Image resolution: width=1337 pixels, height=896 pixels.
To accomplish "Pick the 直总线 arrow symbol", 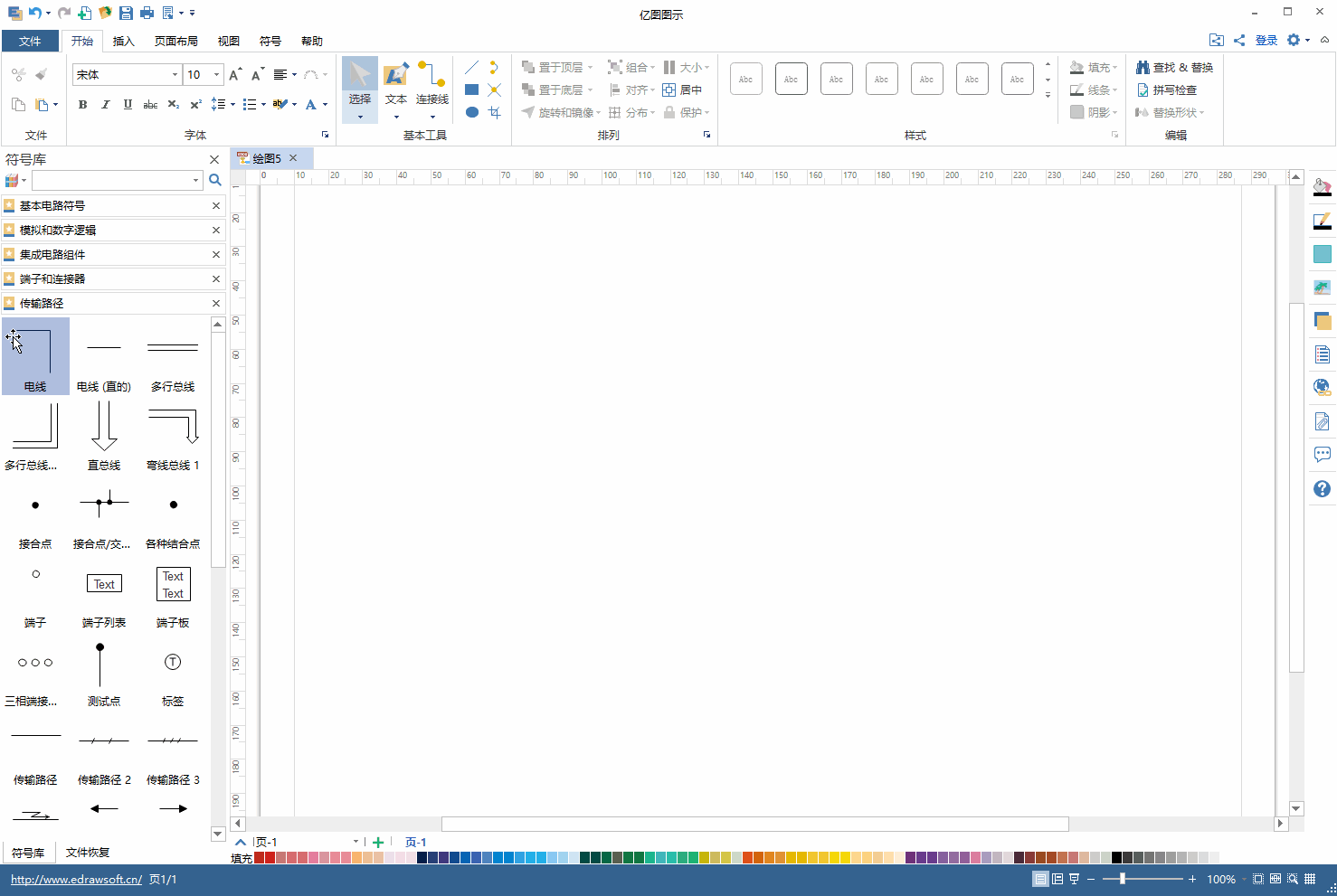I will [104, 435].
